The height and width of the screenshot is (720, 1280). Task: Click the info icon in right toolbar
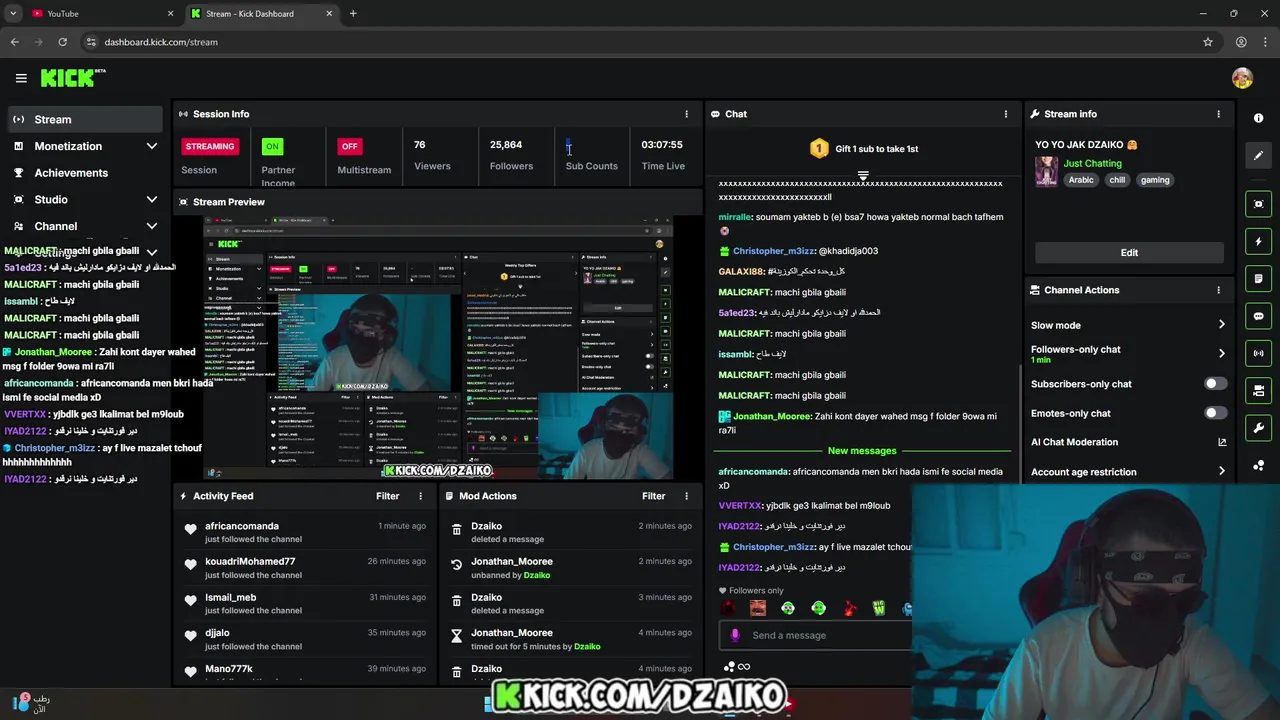tap(1258, 118)
